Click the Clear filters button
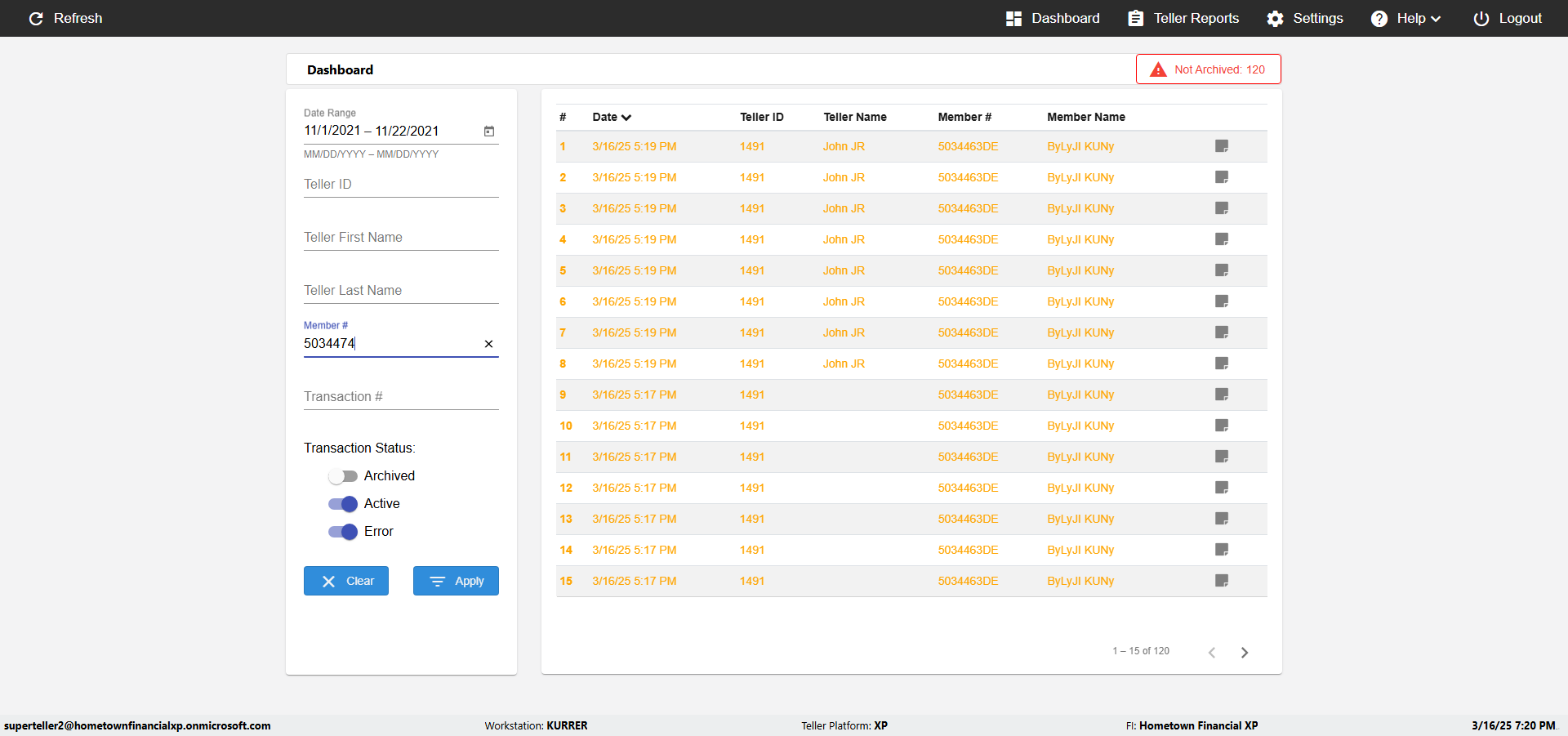The width and height of the screenshot is (1568, 736). coord(346,581)
